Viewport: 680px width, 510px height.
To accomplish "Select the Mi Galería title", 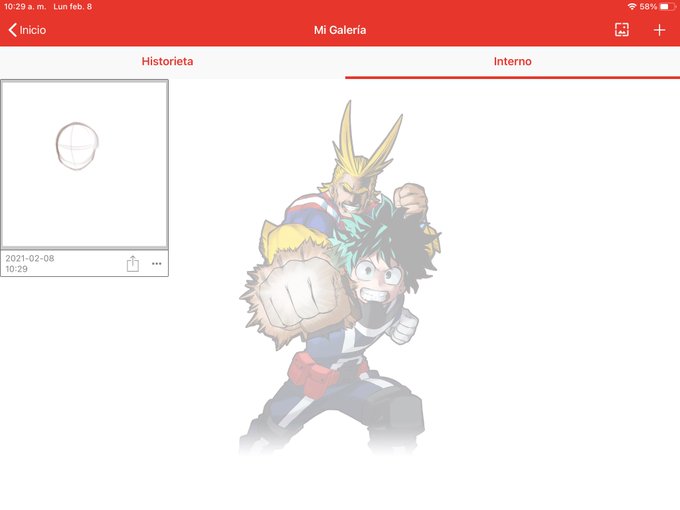I will [340, 30].
